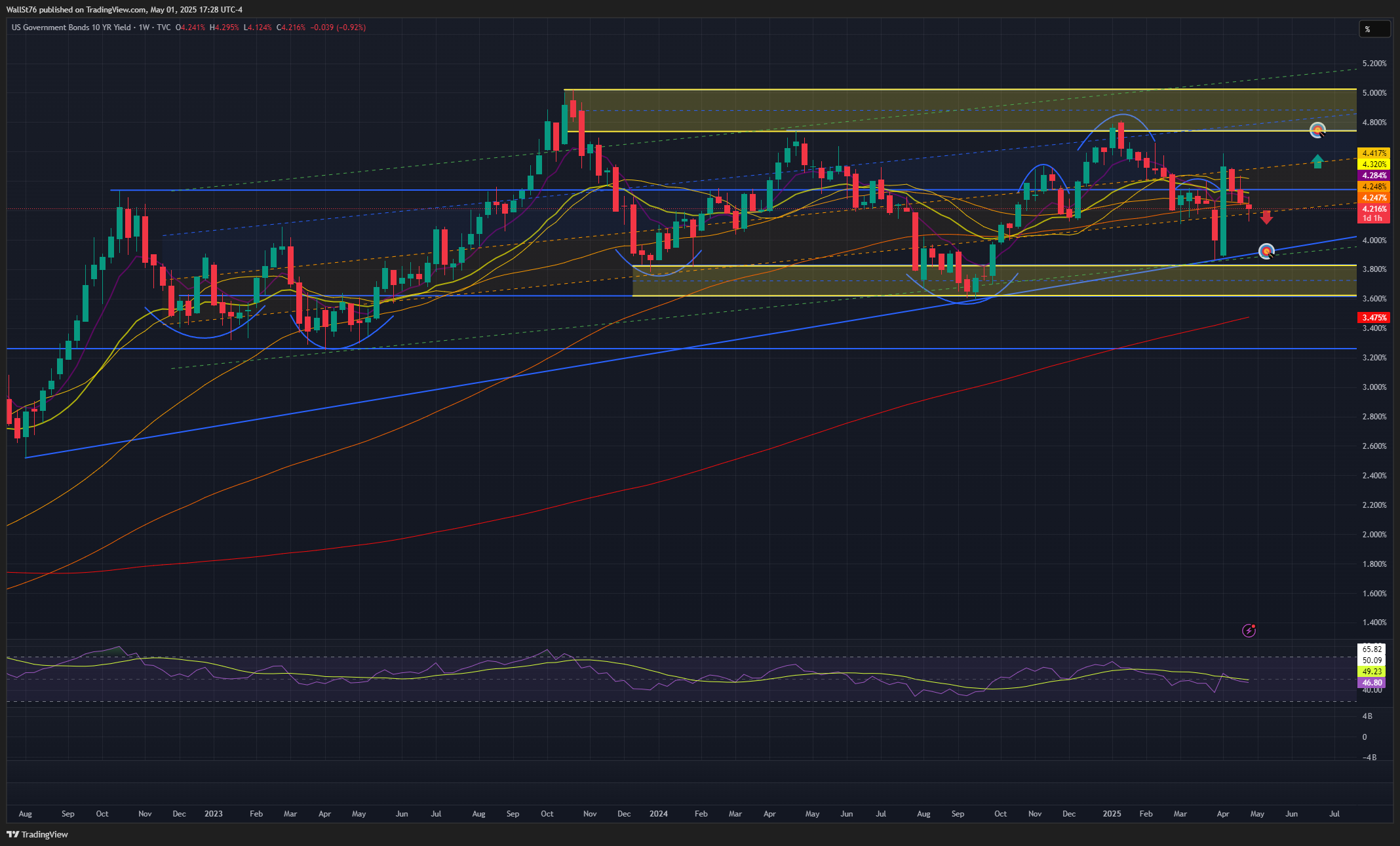Click the 5.200% mark on price axis
This screenshot has width=1400, height=846.
coord(1374,64)
